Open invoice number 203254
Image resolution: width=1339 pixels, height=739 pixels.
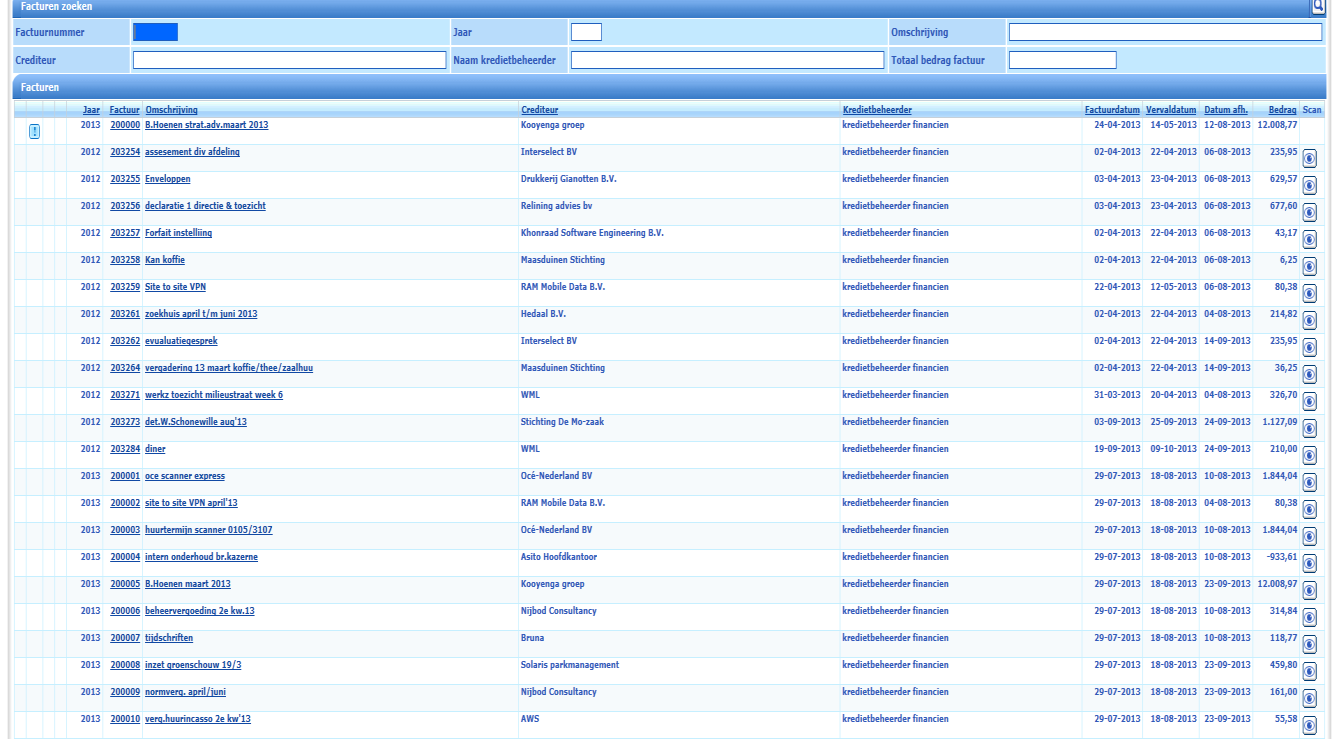pos(125,152)
